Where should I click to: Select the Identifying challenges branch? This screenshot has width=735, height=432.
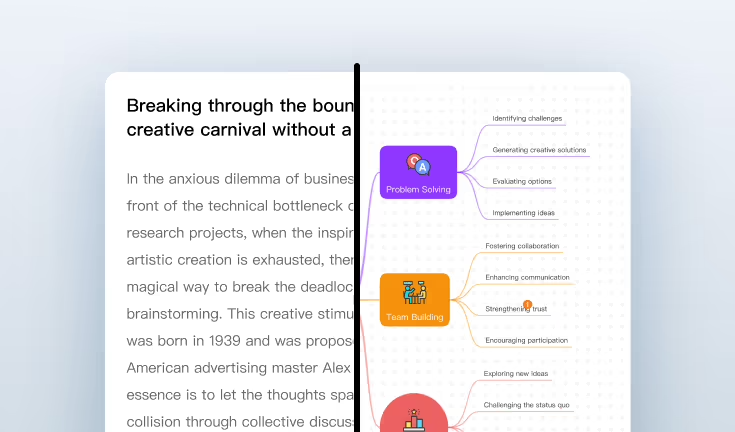click(x=527, y=118)
